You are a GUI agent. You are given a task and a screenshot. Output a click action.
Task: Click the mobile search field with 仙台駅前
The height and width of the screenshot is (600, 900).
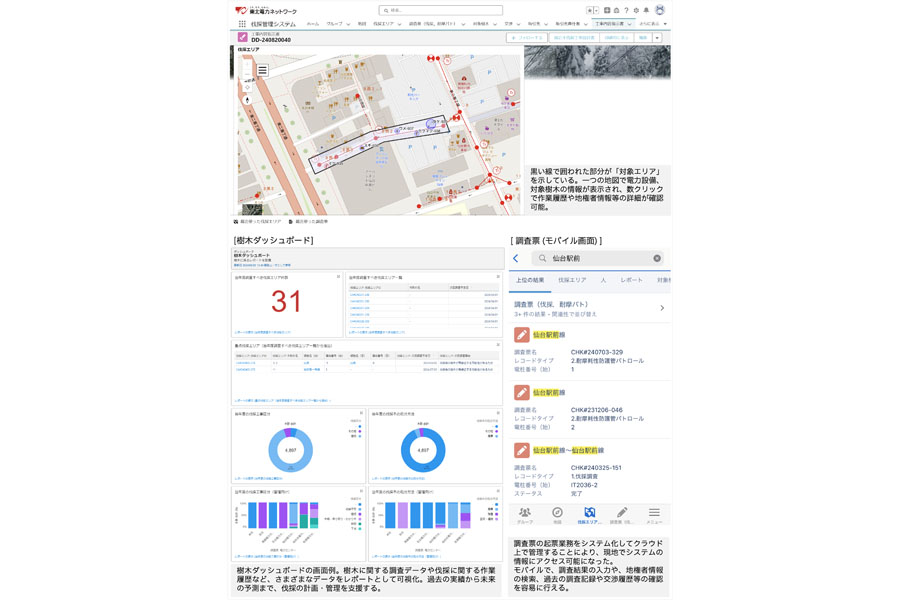(x=598, y=258)
